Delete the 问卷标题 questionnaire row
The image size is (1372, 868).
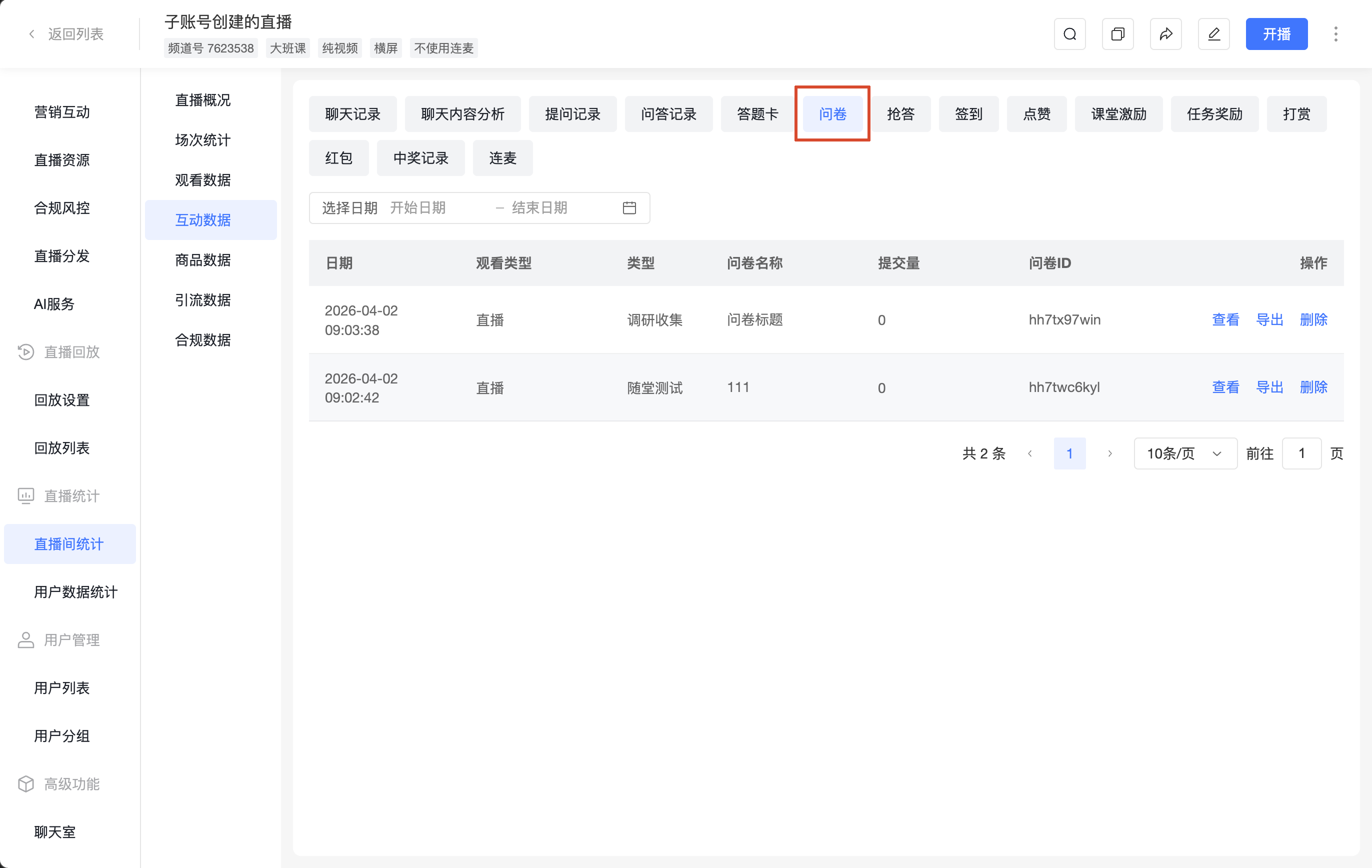pos(1313,319)
